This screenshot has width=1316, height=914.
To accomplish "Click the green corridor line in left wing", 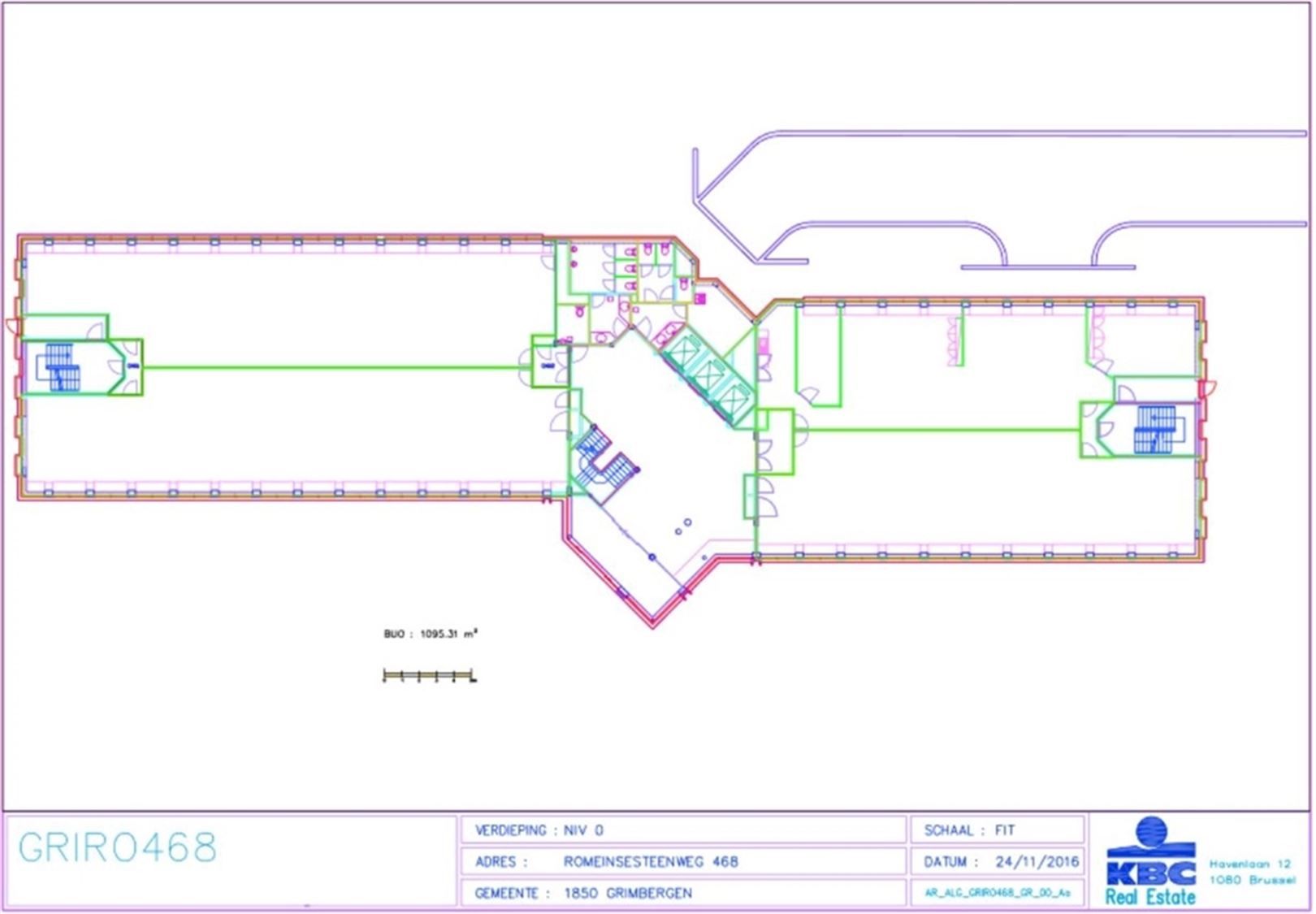I will (333, 368).
